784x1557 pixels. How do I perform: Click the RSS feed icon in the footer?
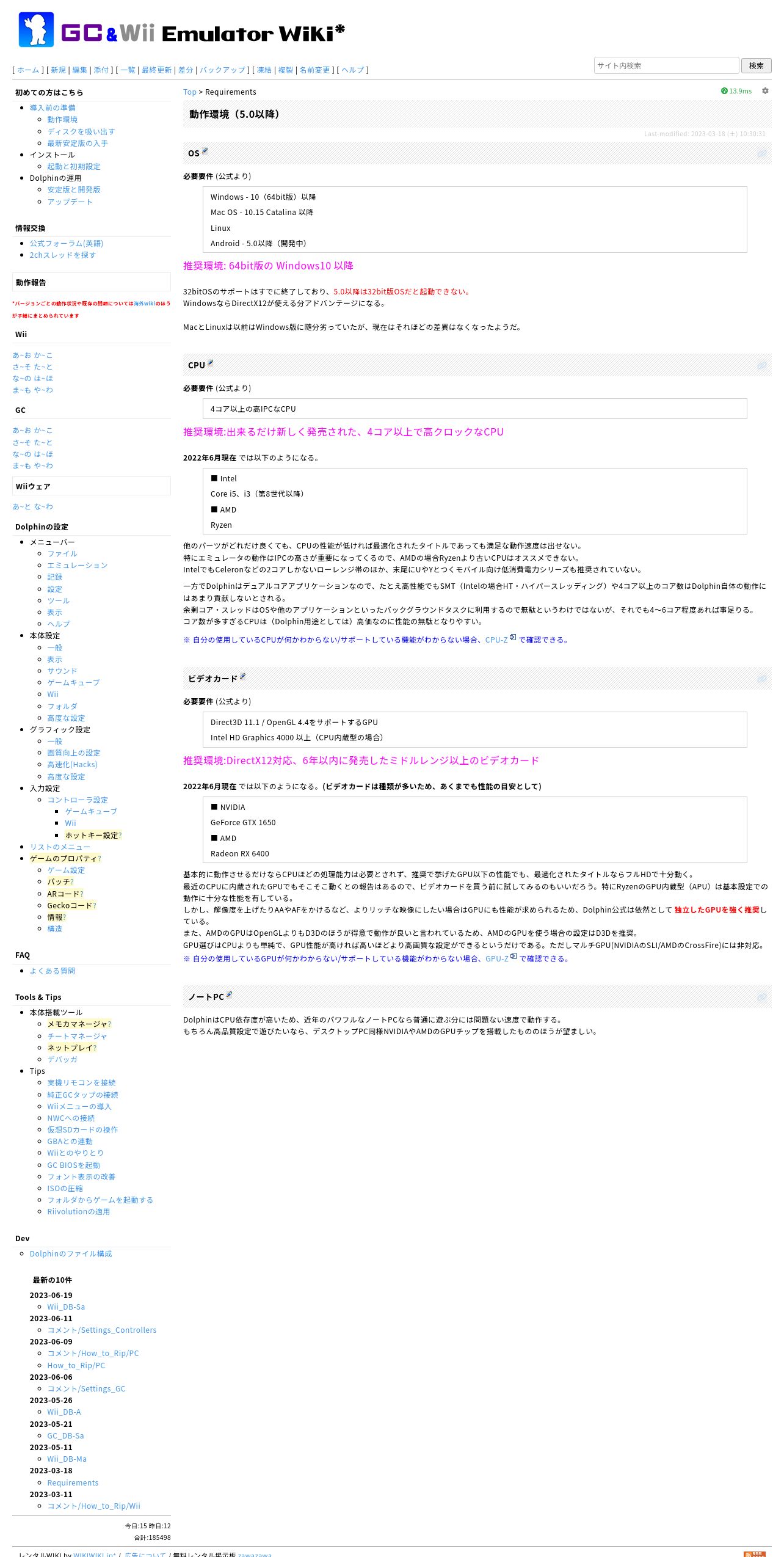755,1554
